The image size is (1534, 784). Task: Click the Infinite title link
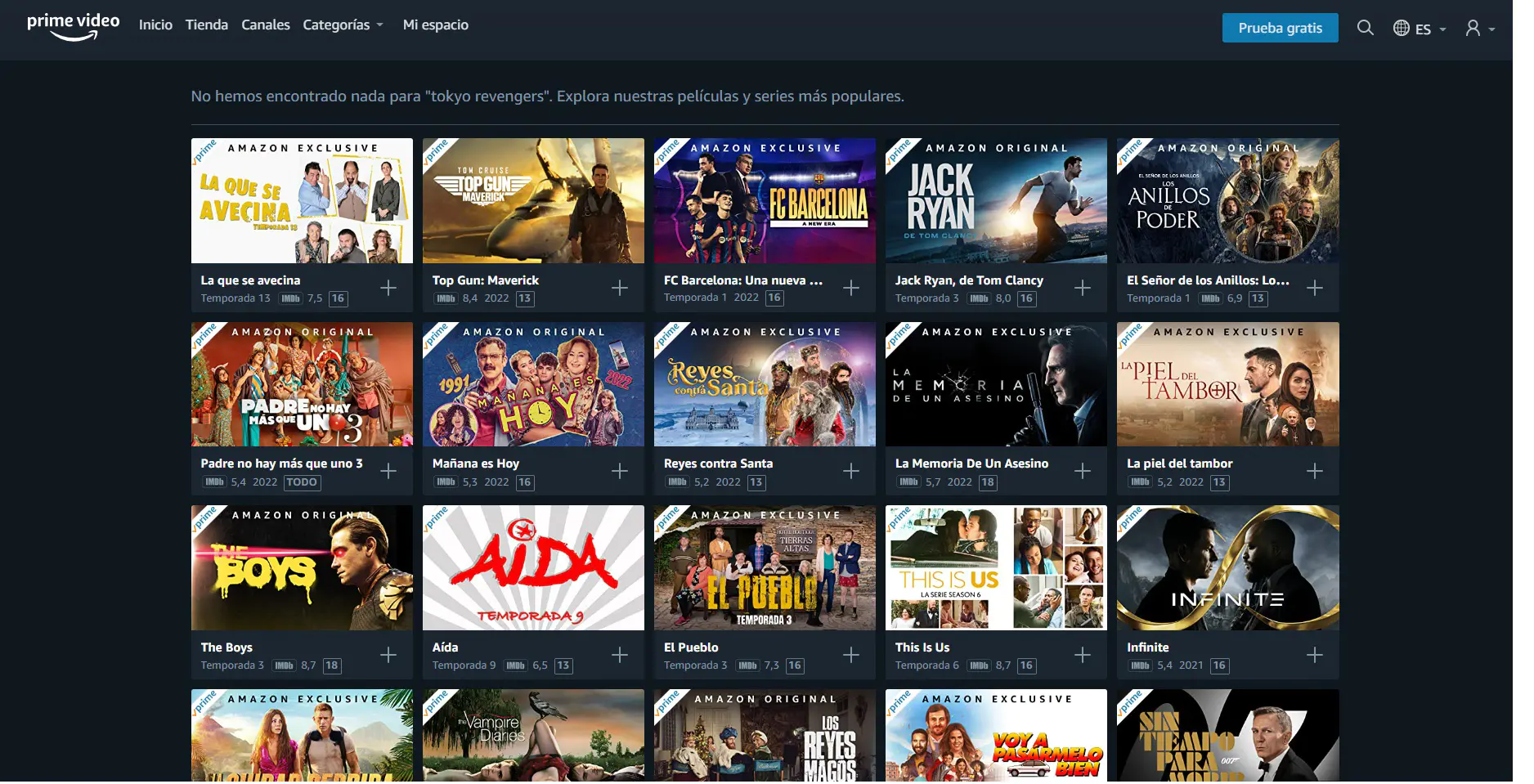pos(1148,647)
